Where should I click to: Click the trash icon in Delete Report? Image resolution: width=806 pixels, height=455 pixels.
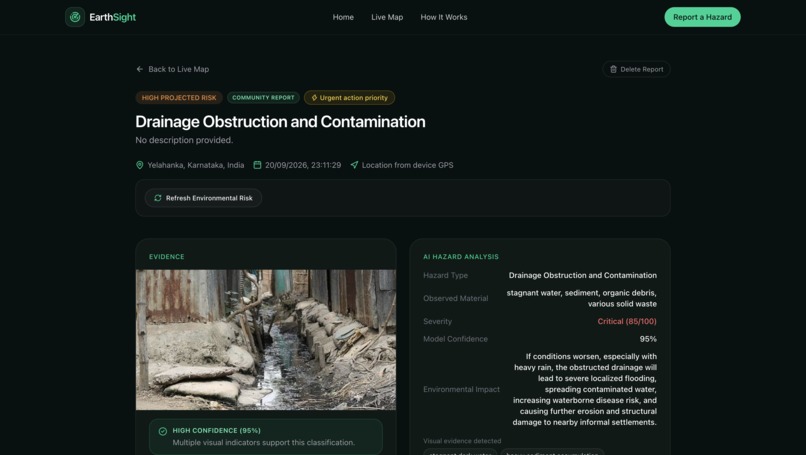tap(613, 69)
